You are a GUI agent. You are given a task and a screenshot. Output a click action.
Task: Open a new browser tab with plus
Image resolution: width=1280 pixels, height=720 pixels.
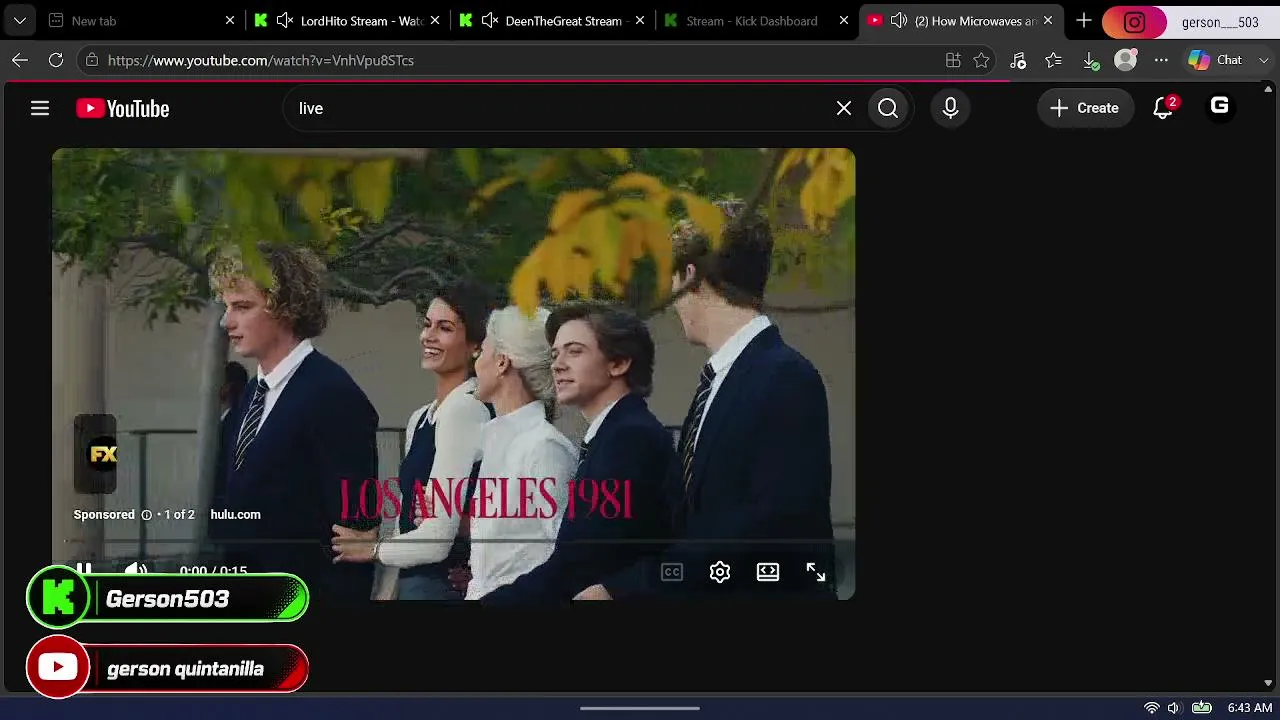pyautogui.click(x=1084, y=20)
